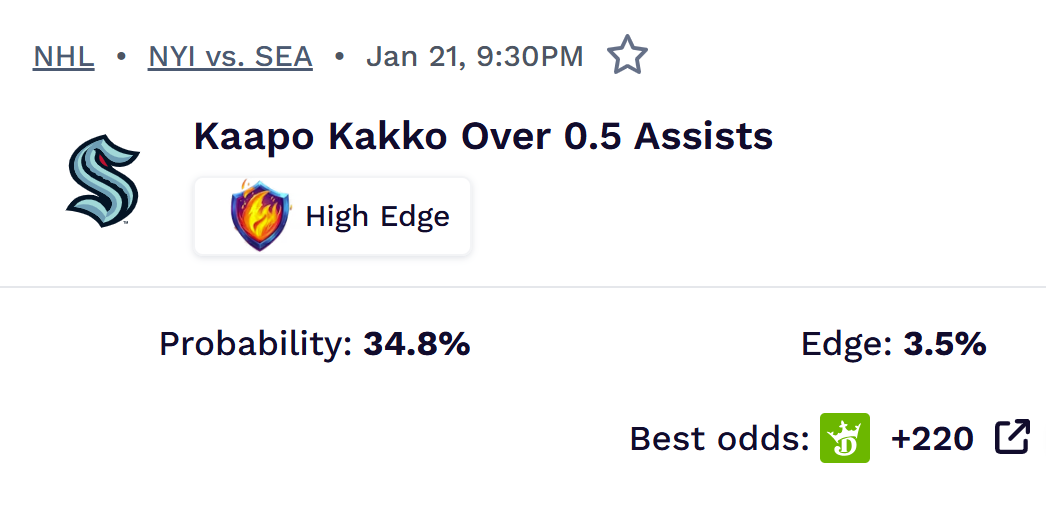Open the NYI vs. SEA matchup link
The image size is (1046, 505).
click(x=230, y=56)
